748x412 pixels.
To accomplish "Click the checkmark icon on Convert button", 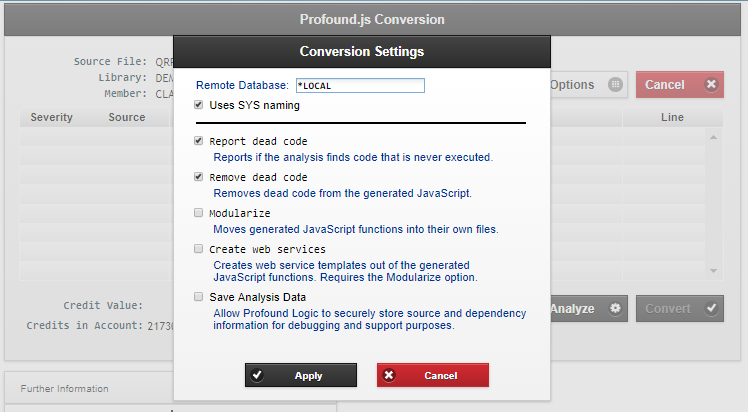I will click(711, 309).
